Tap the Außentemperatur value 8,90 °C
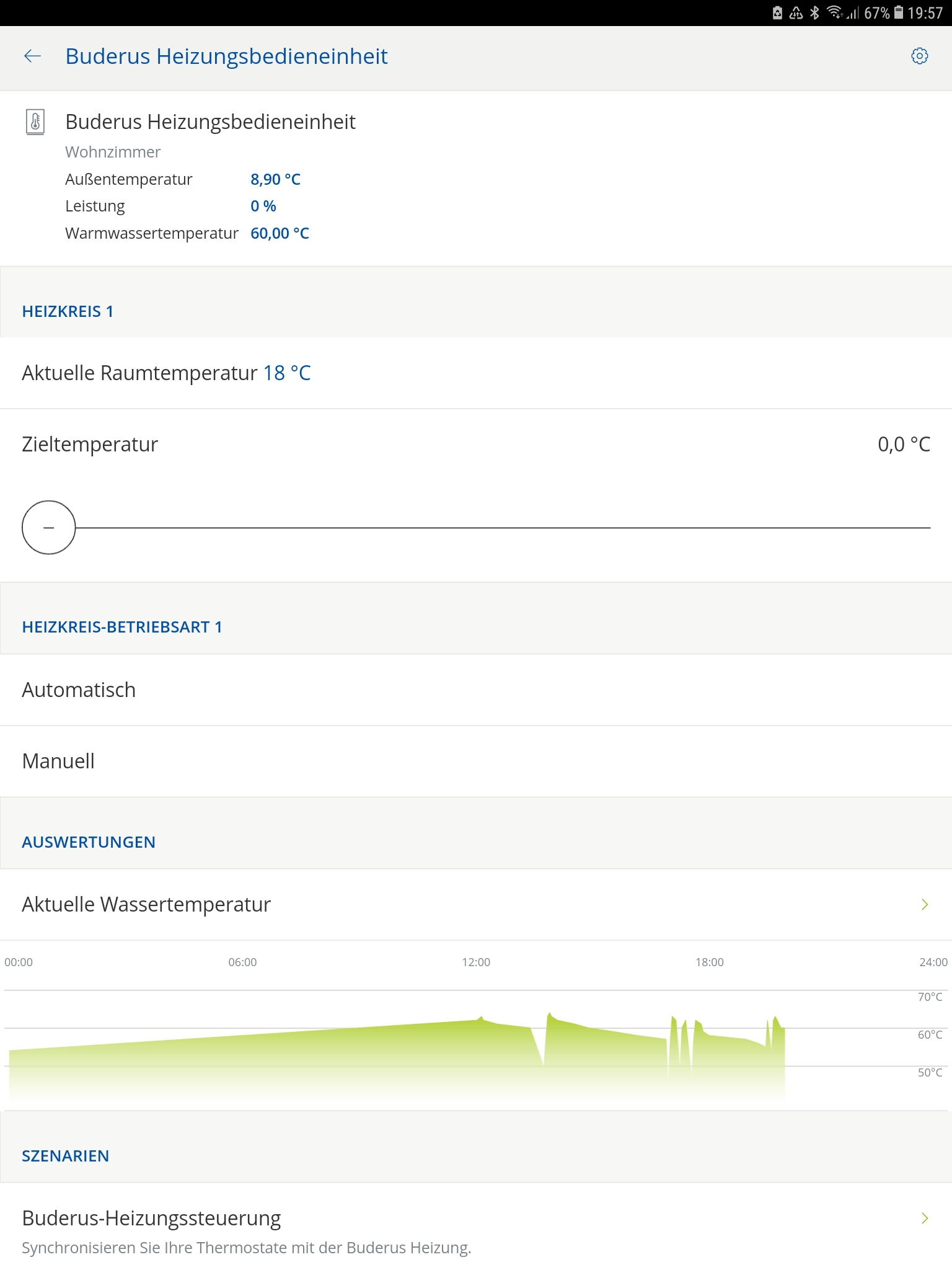The height and width of the screenshot is (1270, 952). click(x=275, y=179)
